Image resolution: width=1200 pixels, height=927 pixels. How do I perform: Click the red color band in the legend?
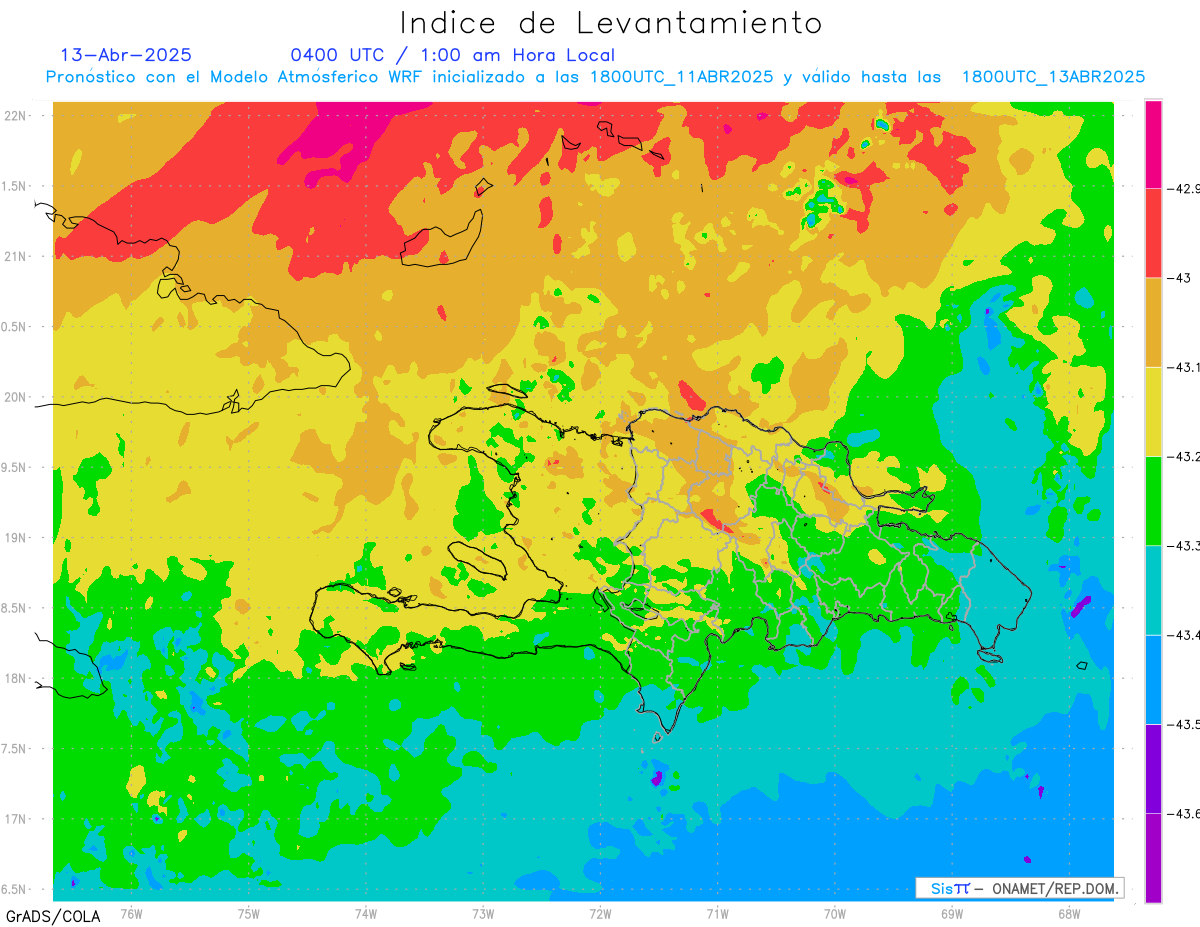click(1153, 233)
